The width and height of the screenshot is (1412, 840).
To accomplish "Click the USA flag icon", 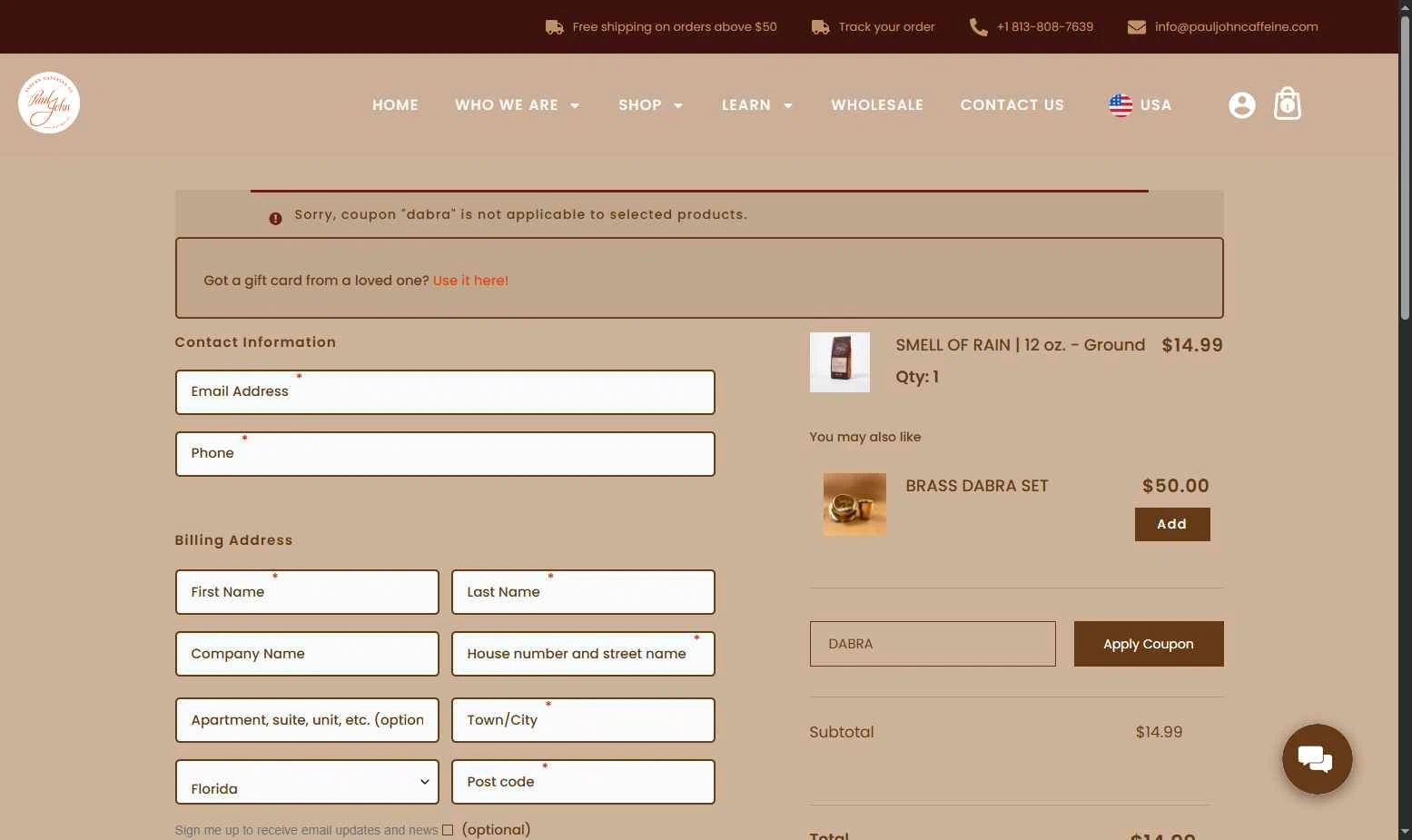I will 1121,105.
